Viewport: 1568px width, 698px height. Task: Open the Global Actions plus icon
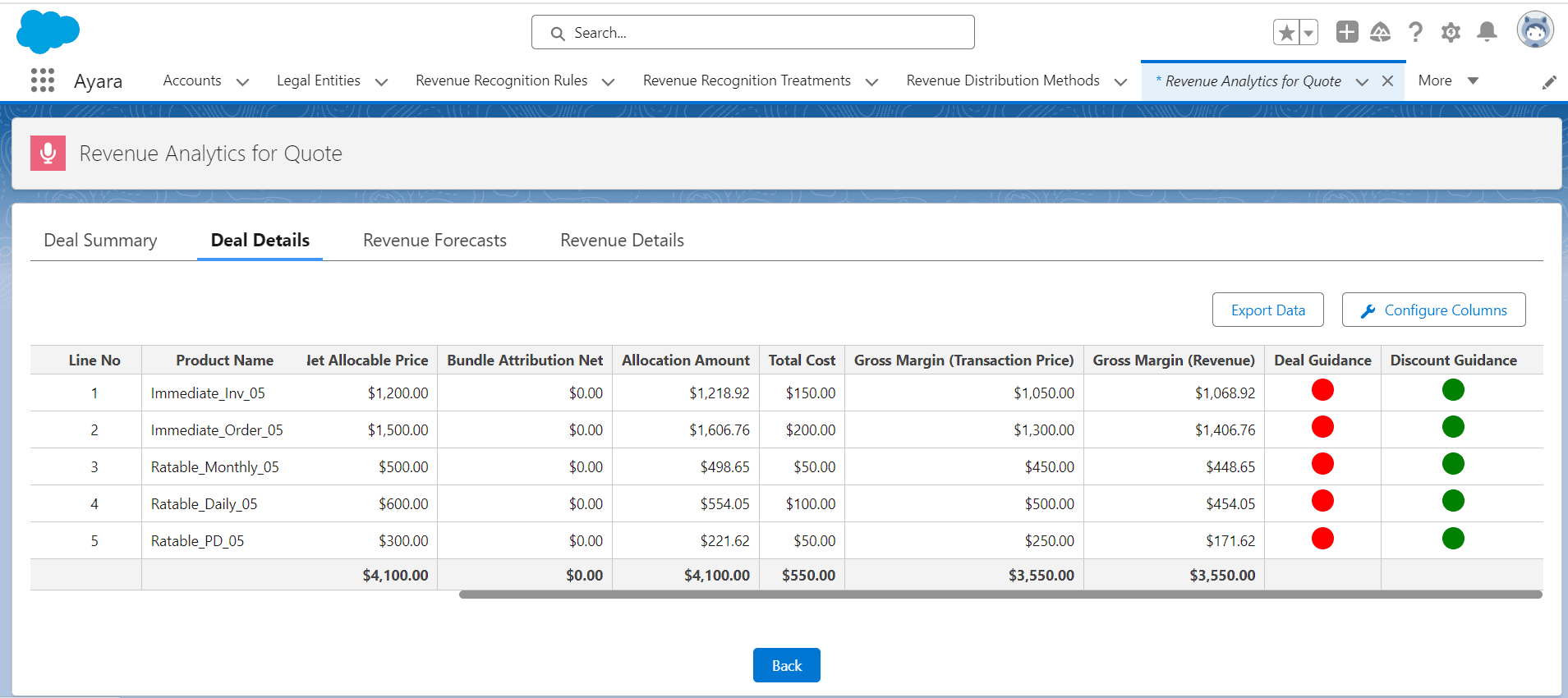[x=1347, y=32]
